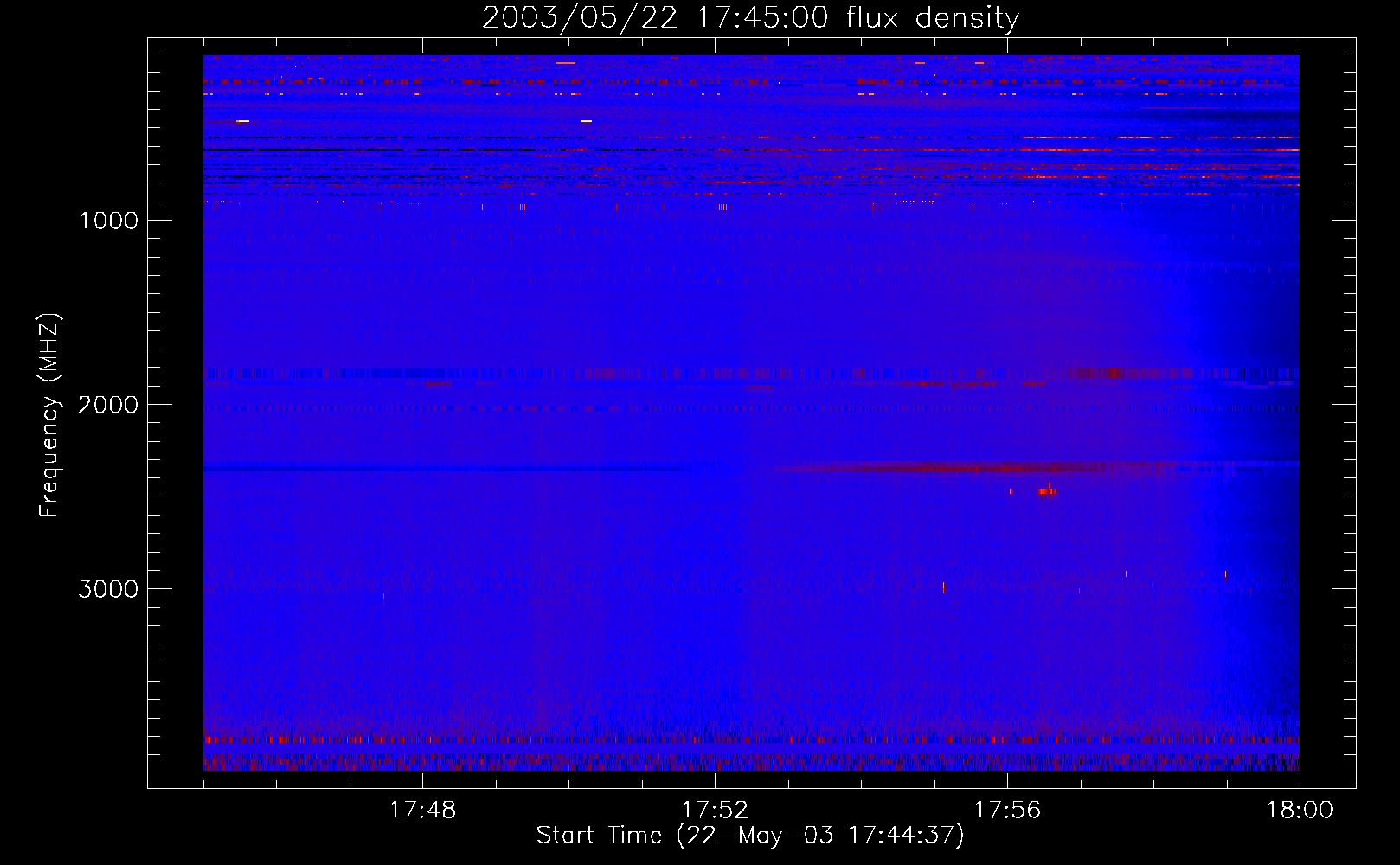Click the 2000 frequency tick label
Viewport: 1400px width, 865px height.
pos(108,405)
